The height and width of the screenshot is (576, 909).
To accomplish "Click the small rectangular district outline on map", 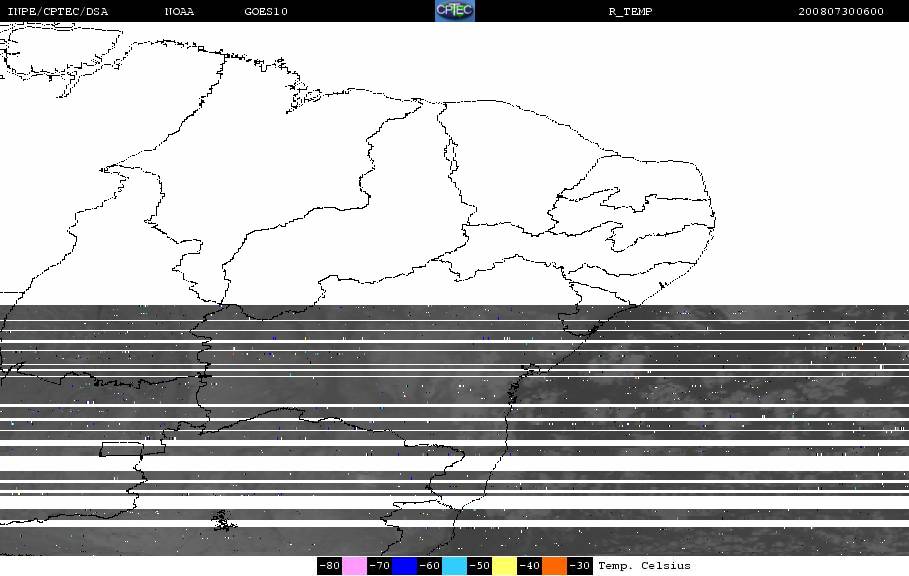I will coord(132,449).
